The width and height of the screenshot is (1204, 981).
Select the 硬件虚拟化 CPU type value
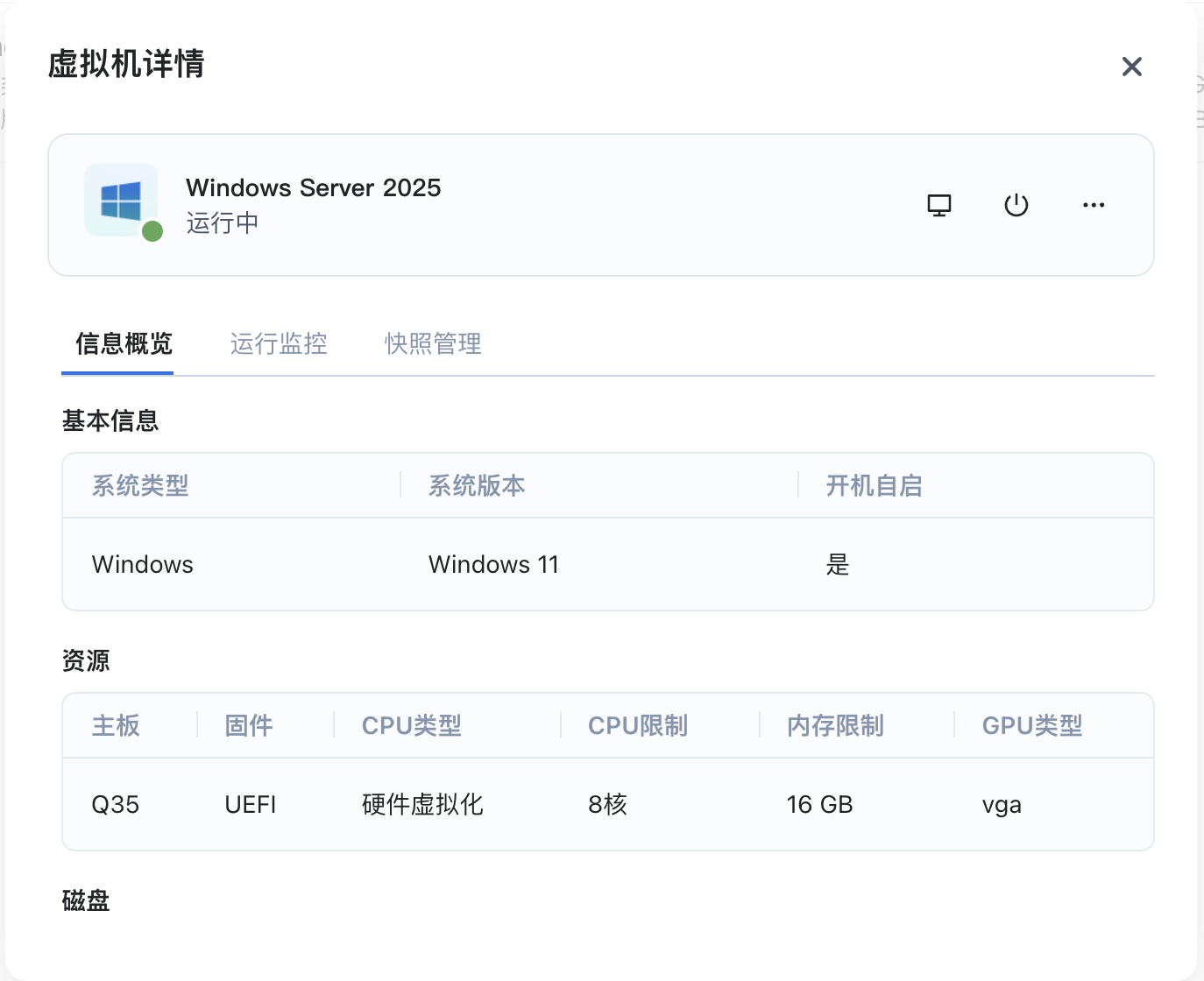pos(422,804)
